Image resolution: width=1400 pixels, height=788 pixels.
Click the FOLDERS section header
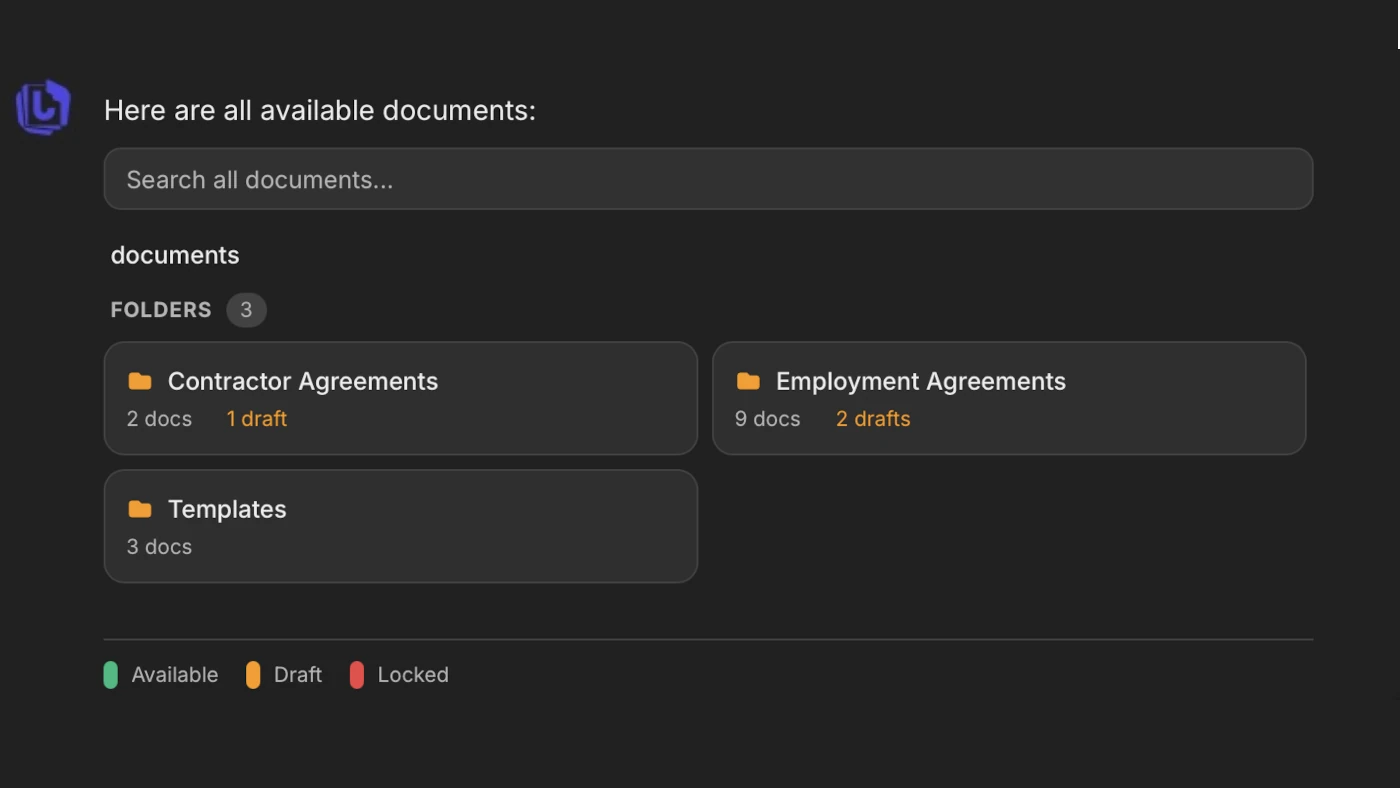pos(160,310)
